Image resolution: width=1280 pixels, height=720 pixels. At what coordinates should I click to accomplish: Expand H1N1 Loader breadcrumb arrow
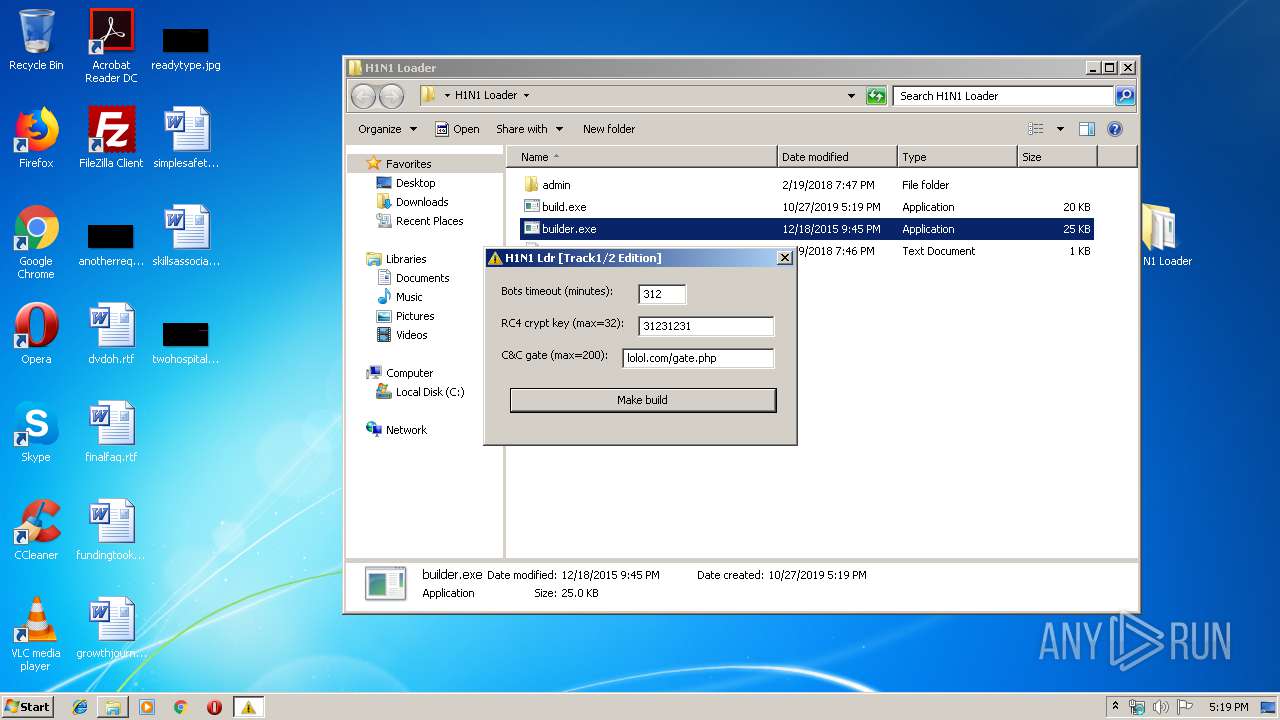[526, 96]
